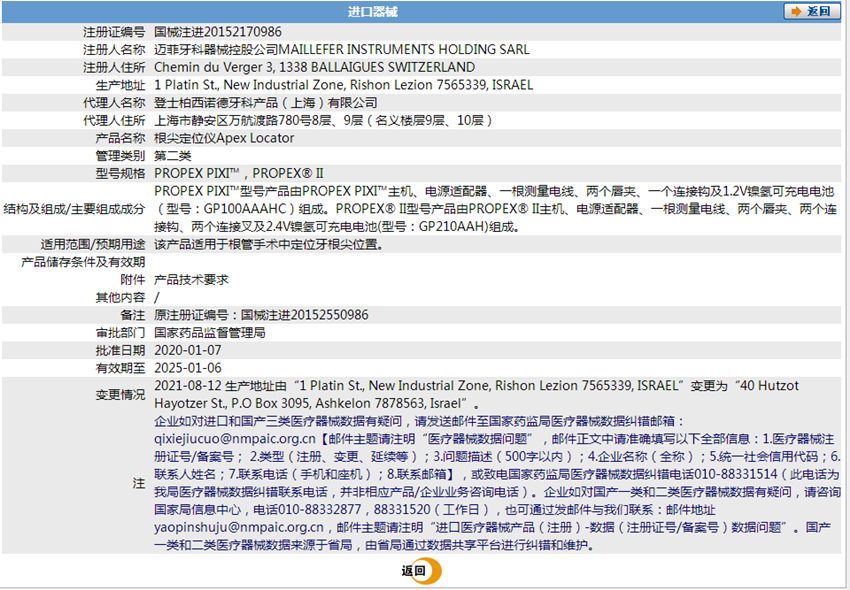Click the Chemin du Verger 3 address
The image size is (850, 590).
click(314, 67)
